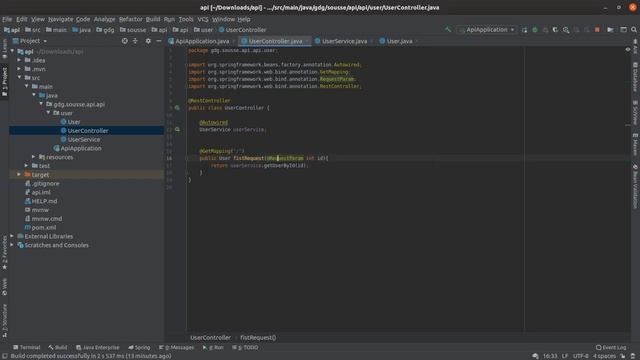Hide the Project panel with minus icon
640x360 pixels.
158,41
